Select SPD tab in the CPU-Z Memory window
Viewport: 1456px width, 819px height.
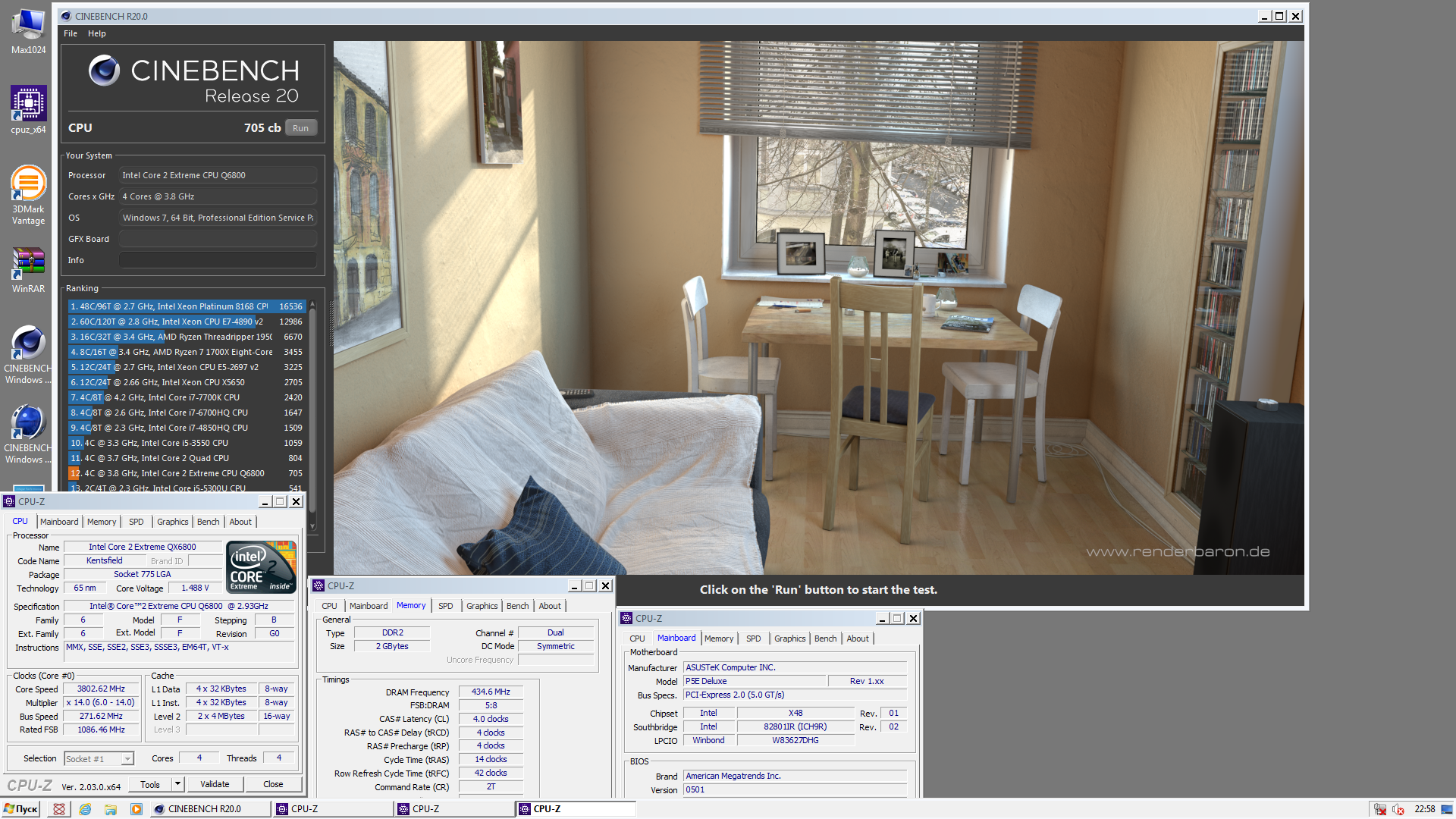(446, 606)
